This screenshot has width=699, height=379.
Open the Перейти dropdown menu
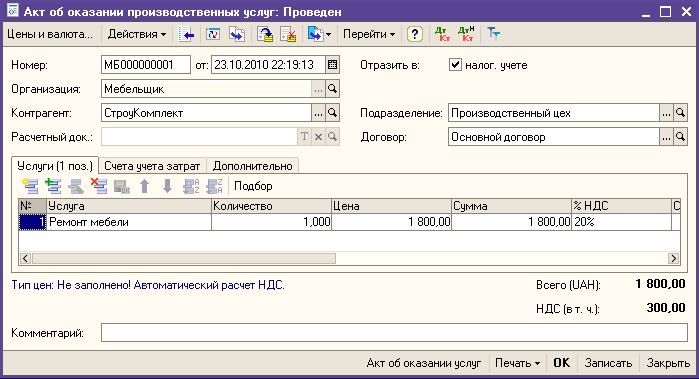369,34
